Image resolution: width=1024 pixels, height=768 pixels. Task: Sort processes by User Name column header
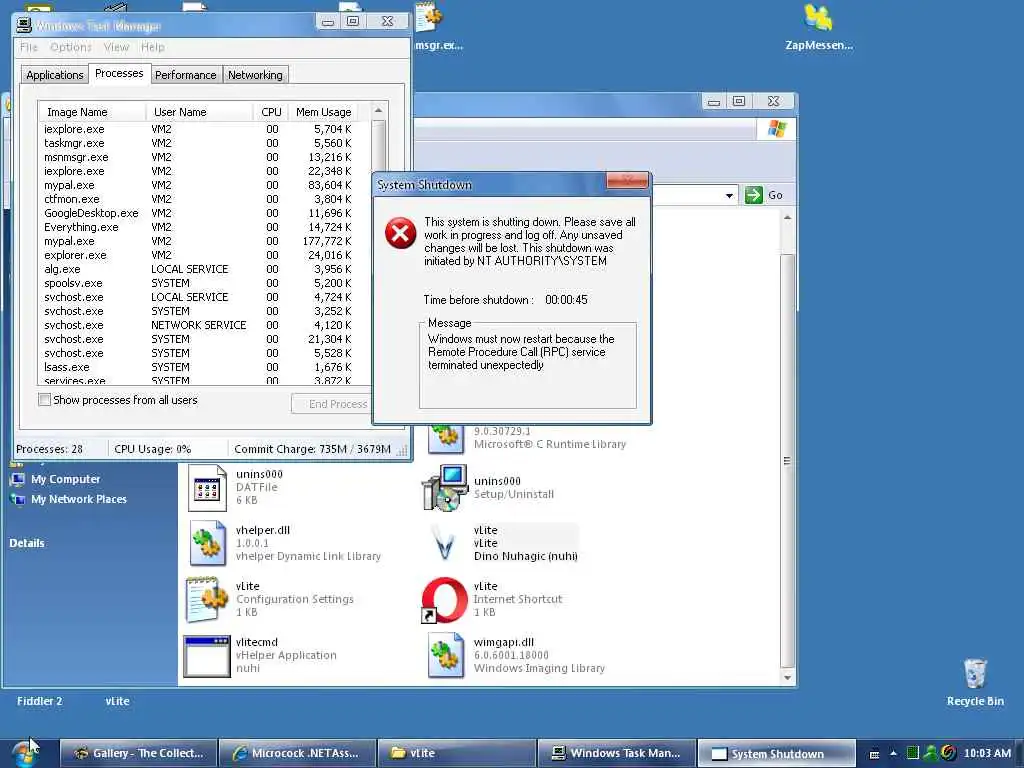click(x=199, y=112)
